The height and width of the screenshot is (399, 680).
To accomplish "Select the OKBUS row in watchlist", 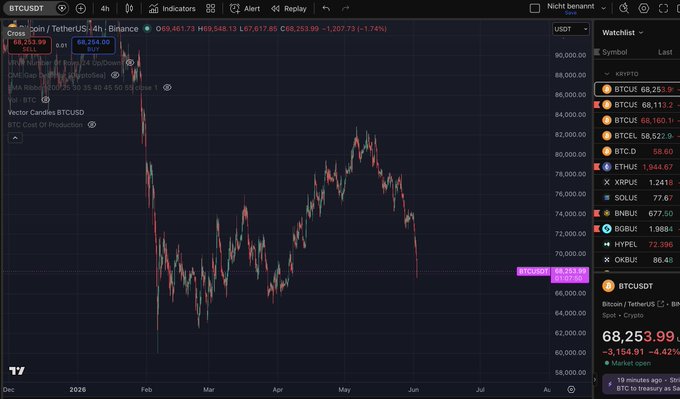I will pyautogui.click(x=637, y=260).
